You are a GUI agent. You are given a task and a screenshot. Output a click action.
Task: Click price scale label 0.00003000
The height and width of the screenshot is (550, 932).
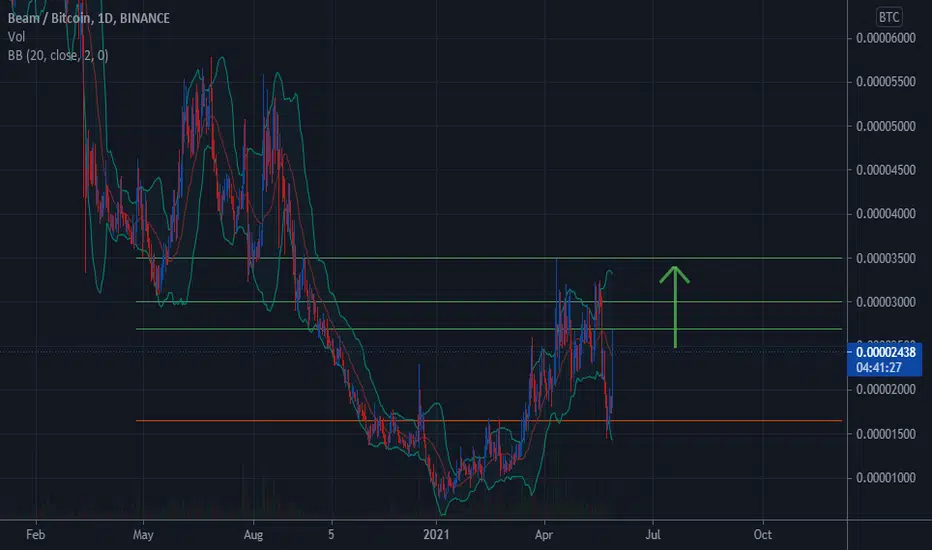point(886,302)
